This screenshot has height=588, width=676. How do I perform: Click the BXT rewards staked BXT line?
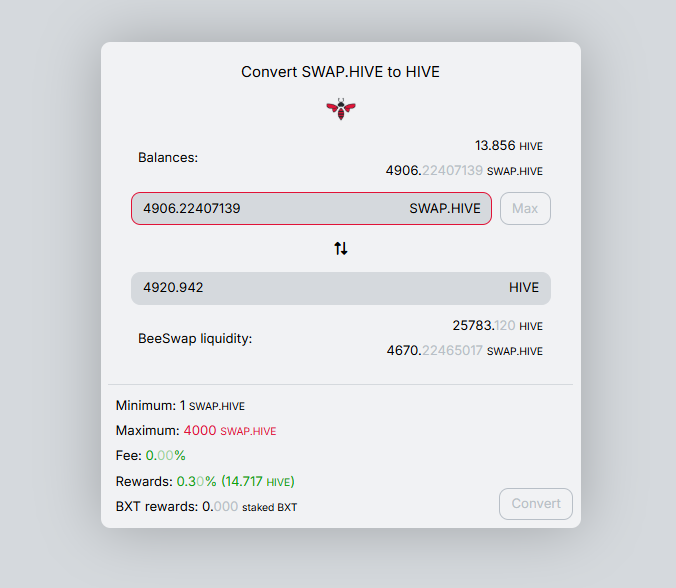(207, 507)
